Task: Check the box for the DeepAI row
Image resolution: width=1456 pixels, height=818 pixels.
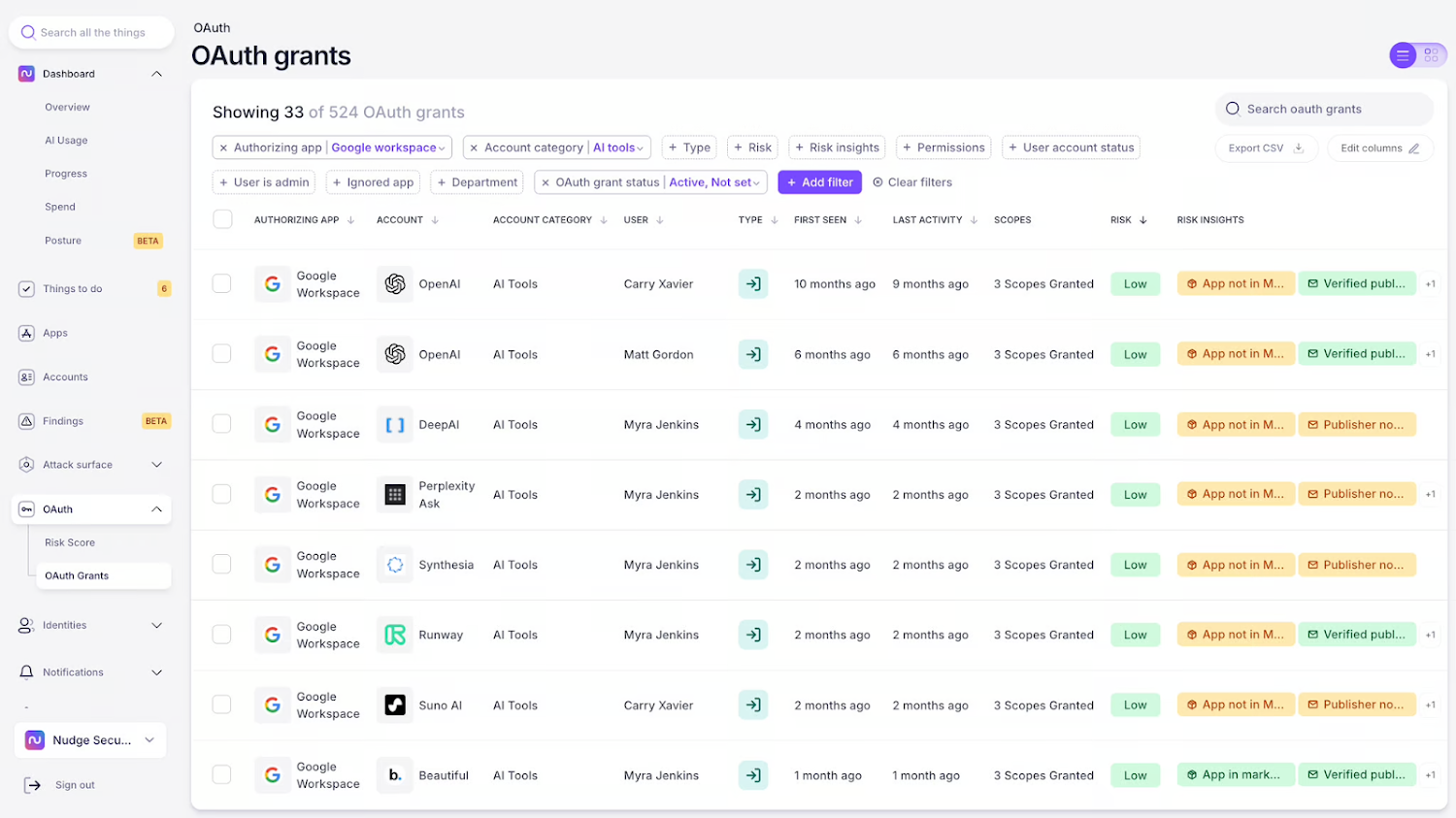Action: click(222, 424)
